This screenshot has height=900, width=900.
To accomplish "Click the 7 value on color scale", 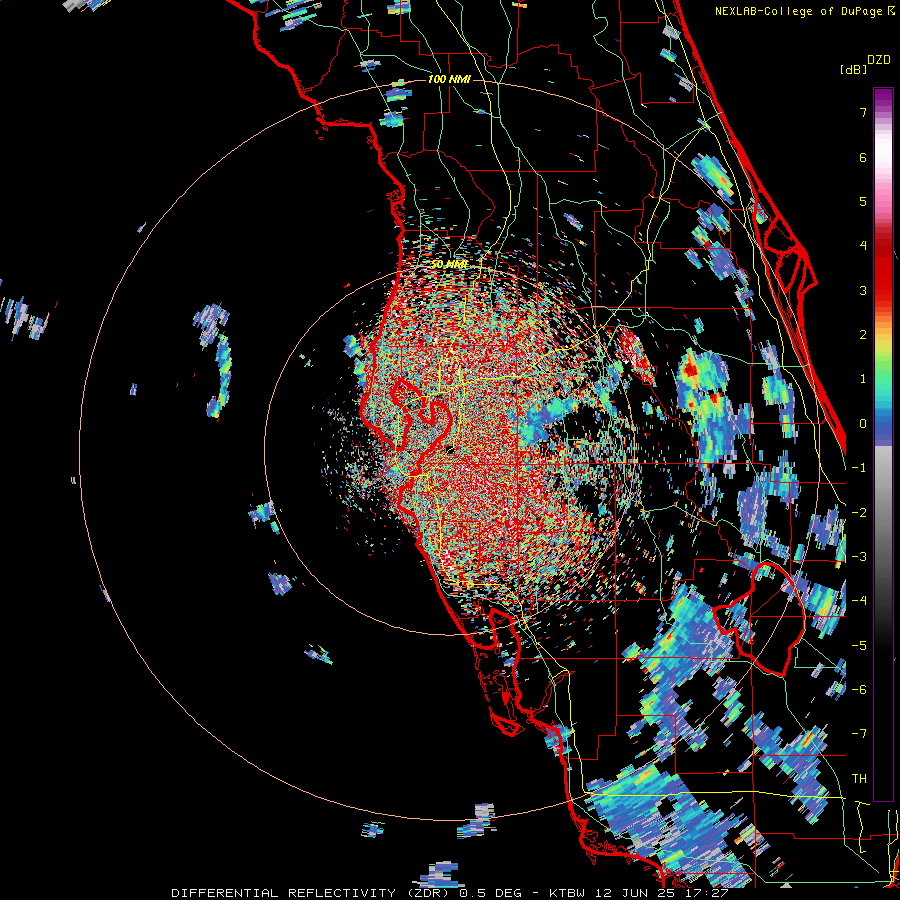I will point(863,112).
